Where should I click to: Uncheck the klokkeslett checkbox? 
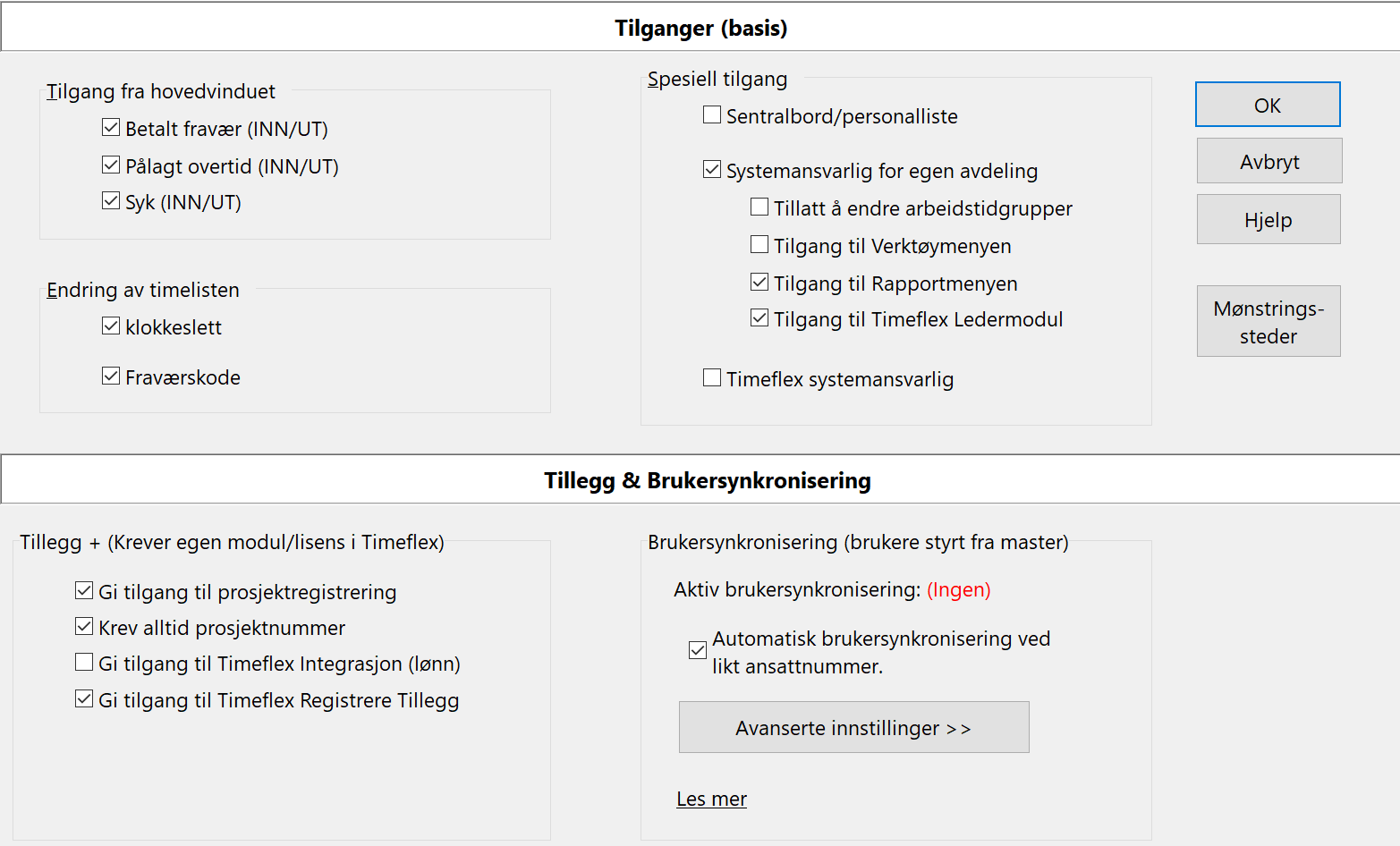tap(111, 326)
